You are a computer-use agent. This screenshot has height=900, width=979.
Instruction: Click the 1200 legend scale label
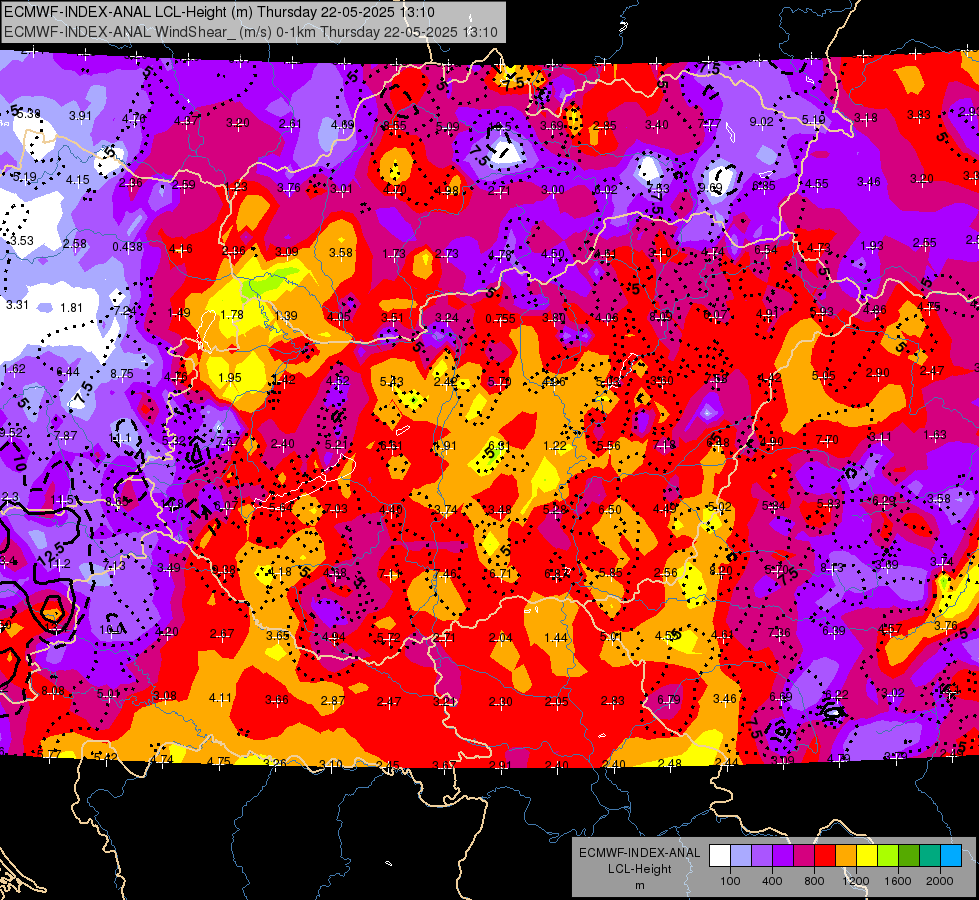coord(855,881)
